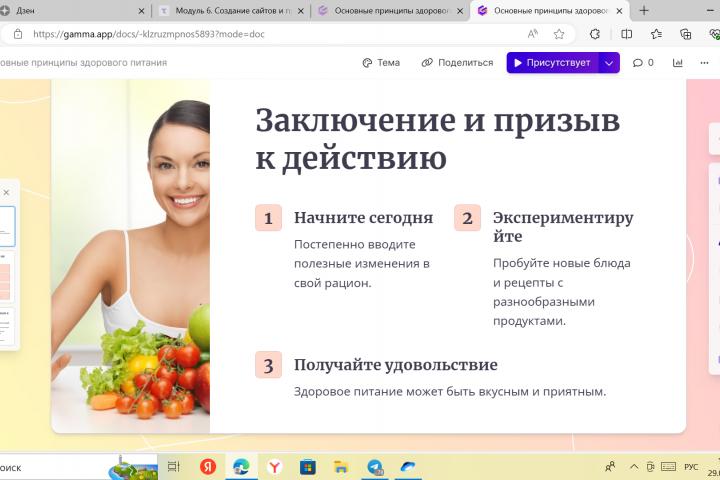Click the Поделиться share button
The height and width of the screenshot is (480, 720).
pos(457,62)
